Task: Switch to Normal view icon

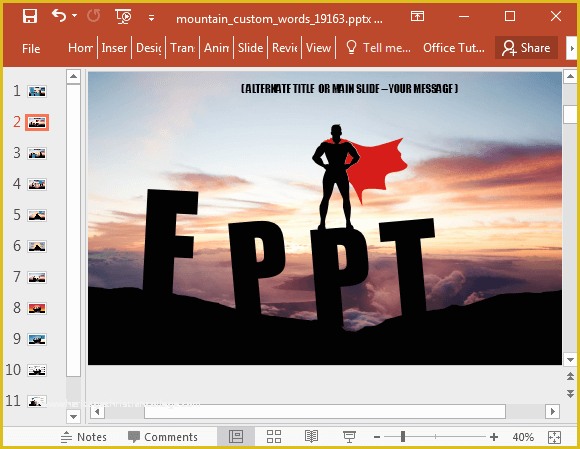Action: 236,437
